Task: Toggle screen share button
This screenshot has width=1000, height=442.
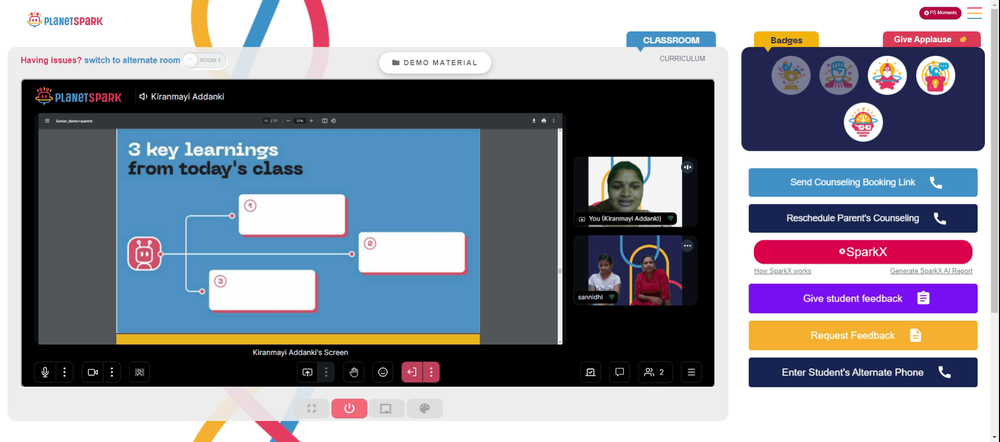Action: click(x=307, y=372)
